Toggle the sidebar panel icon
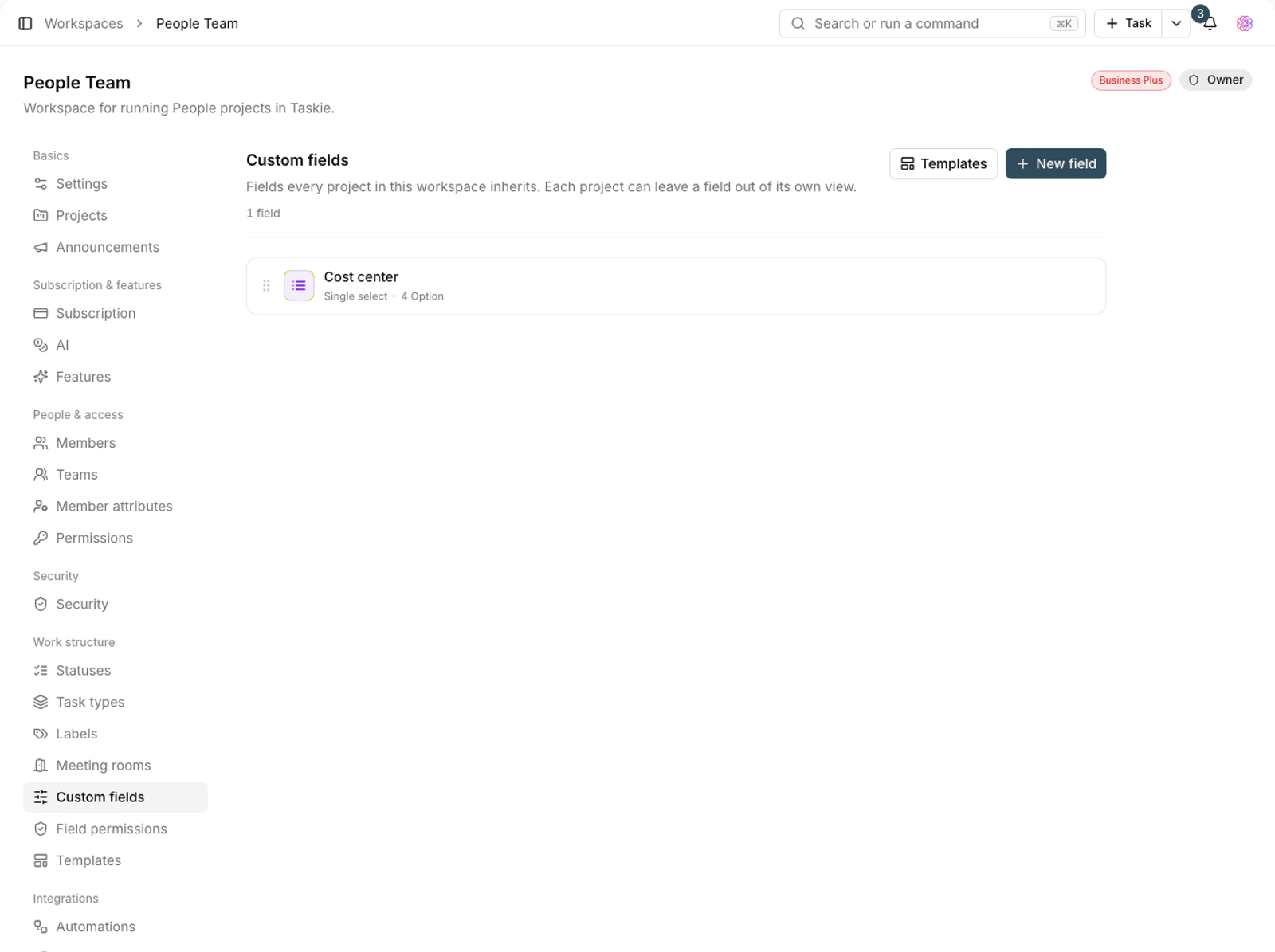 [x=25, y=24]
